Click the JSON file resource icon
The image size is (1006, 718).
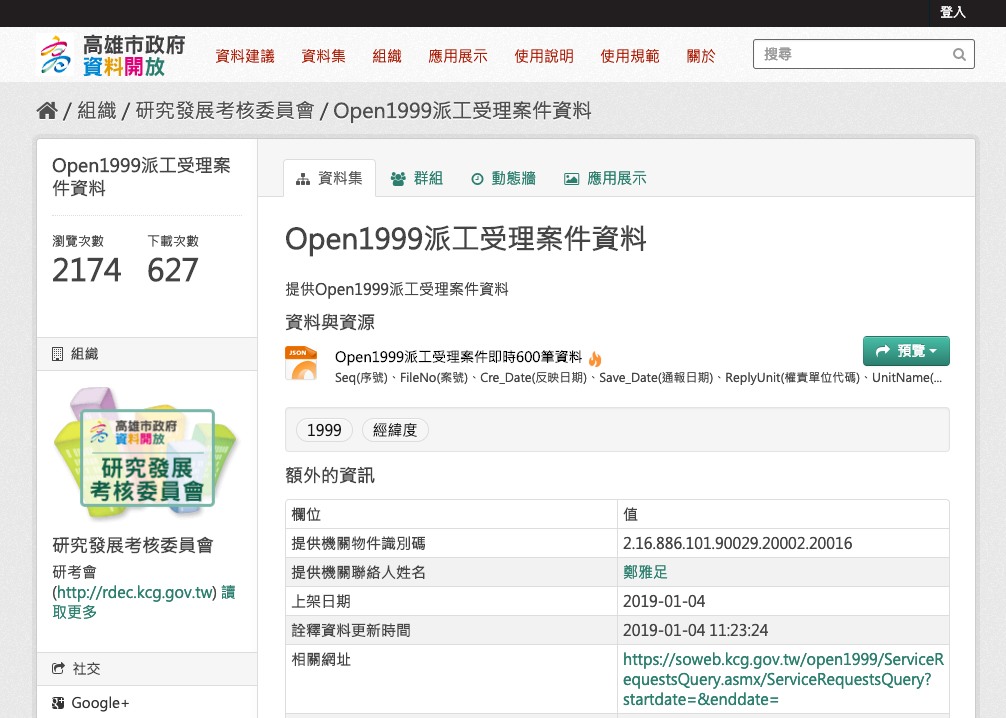(x=301, y=363)
